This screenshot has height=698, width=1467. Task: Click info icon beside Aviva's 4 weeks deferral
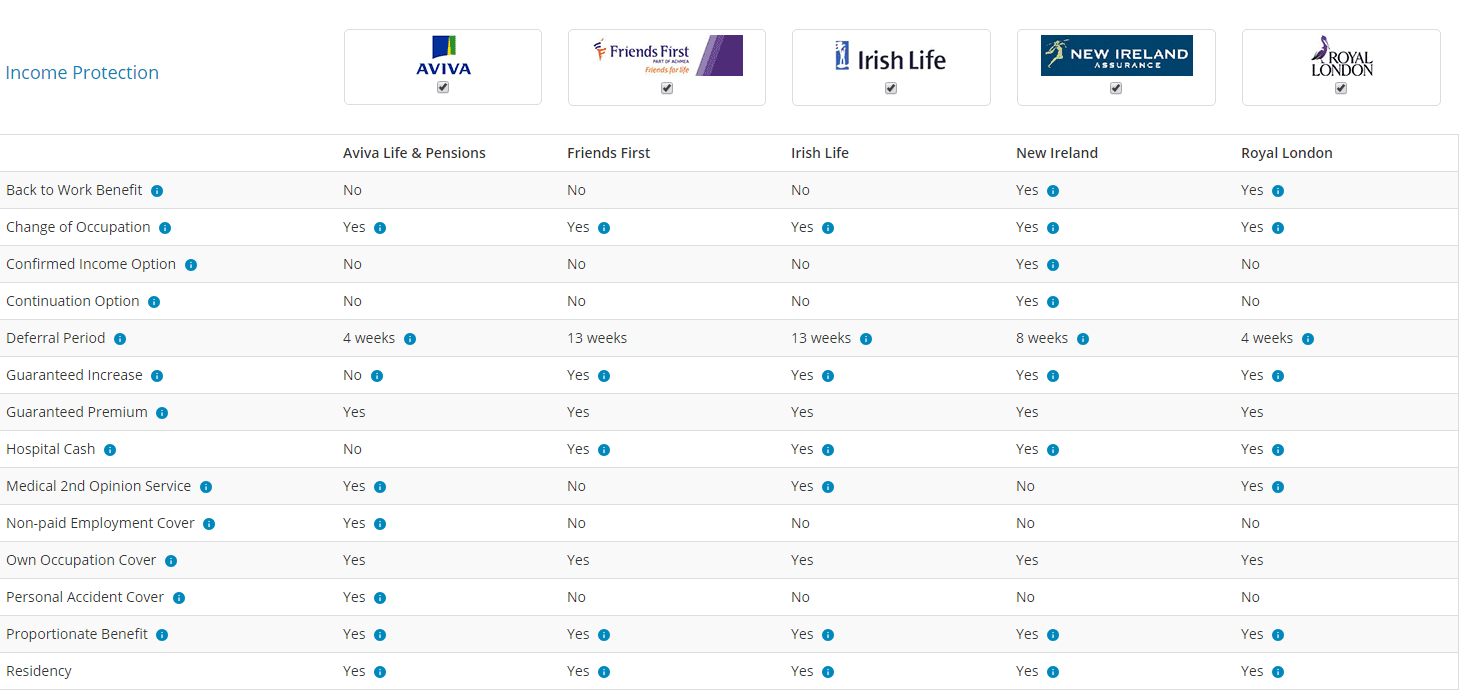[410, 339]
